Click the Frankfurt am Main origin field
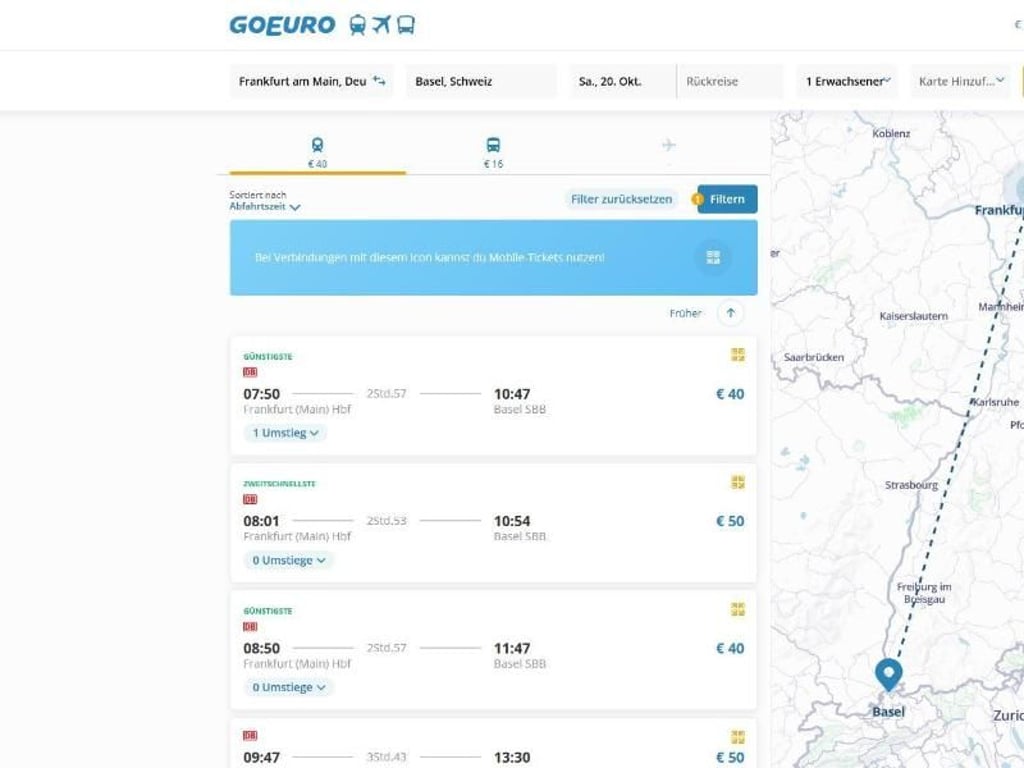1024x768 pixels. [311, 81]
